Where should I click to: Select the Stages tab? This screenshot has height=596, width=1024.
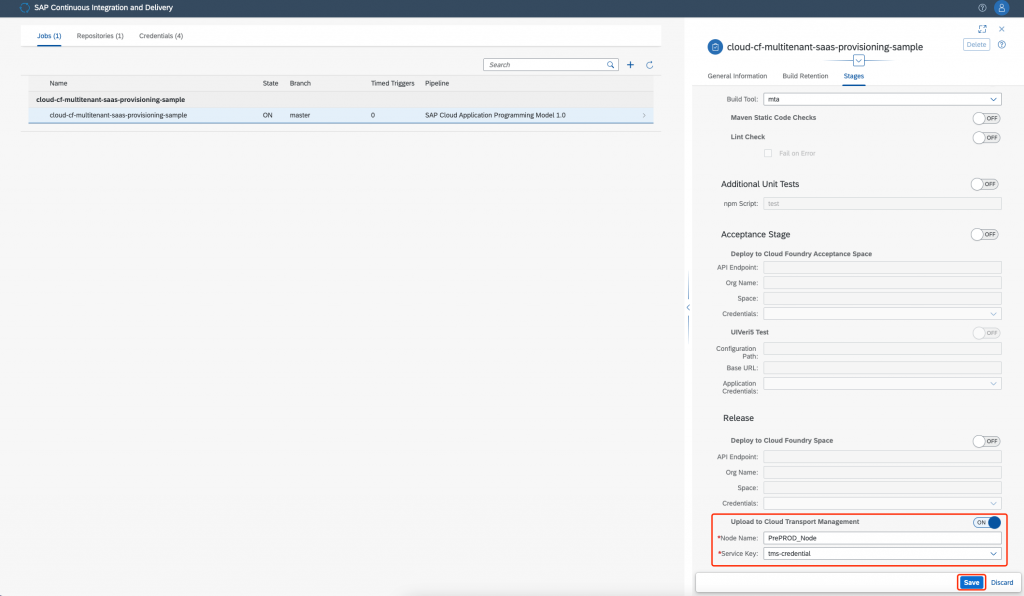coord(854,76)
